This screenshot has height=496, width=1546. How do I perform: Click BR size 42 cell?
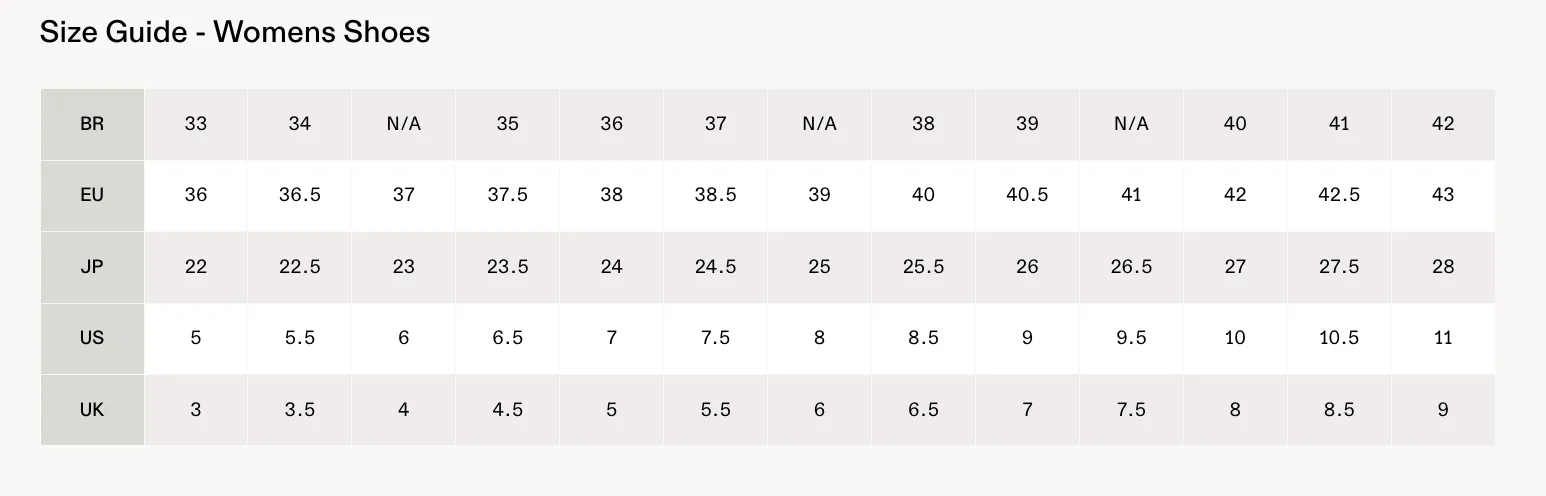(x=1443, y=124)
